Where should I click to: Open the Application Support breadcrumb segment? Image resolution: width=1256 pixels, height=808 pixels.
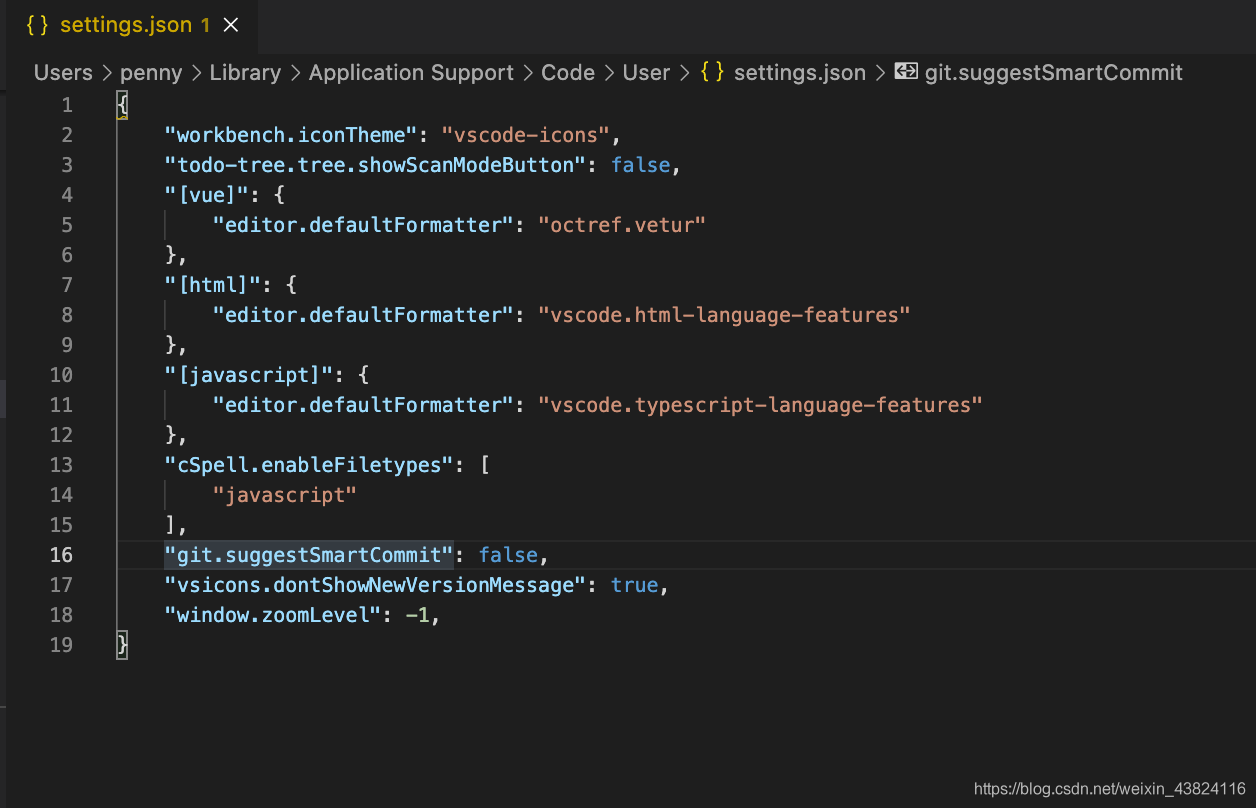pyautogui.click(x=411, y=73)
